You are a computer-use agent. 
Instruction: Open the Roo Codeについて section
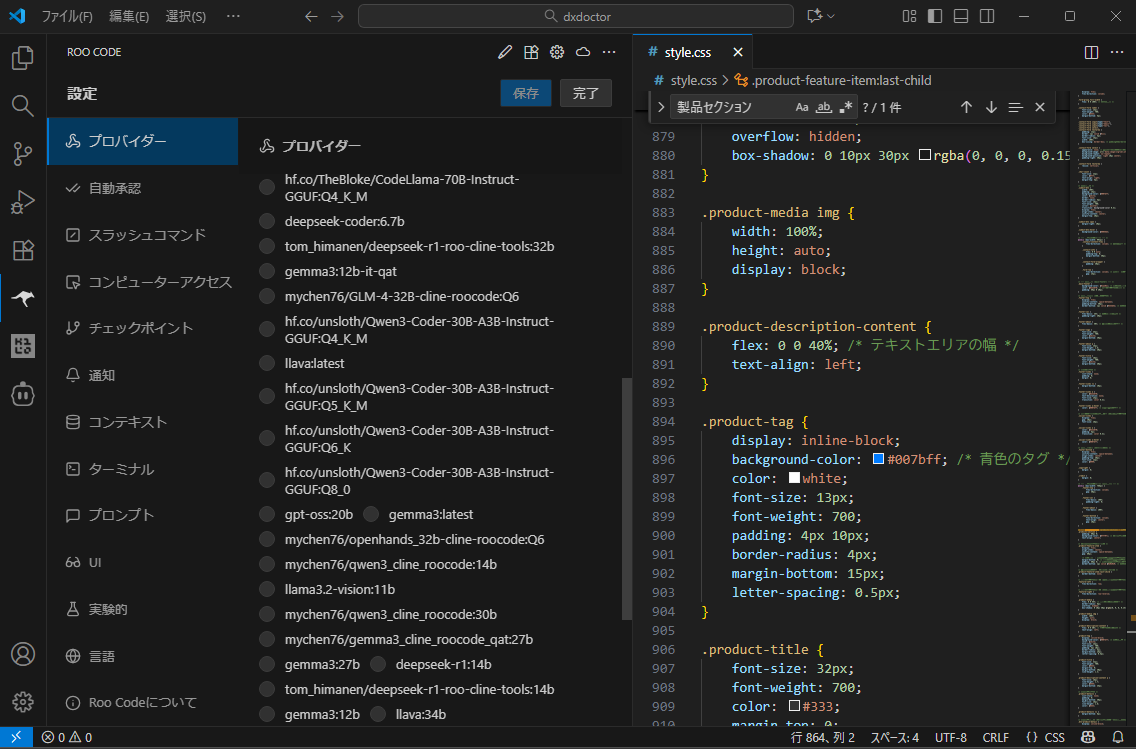(x=143, y=703)
